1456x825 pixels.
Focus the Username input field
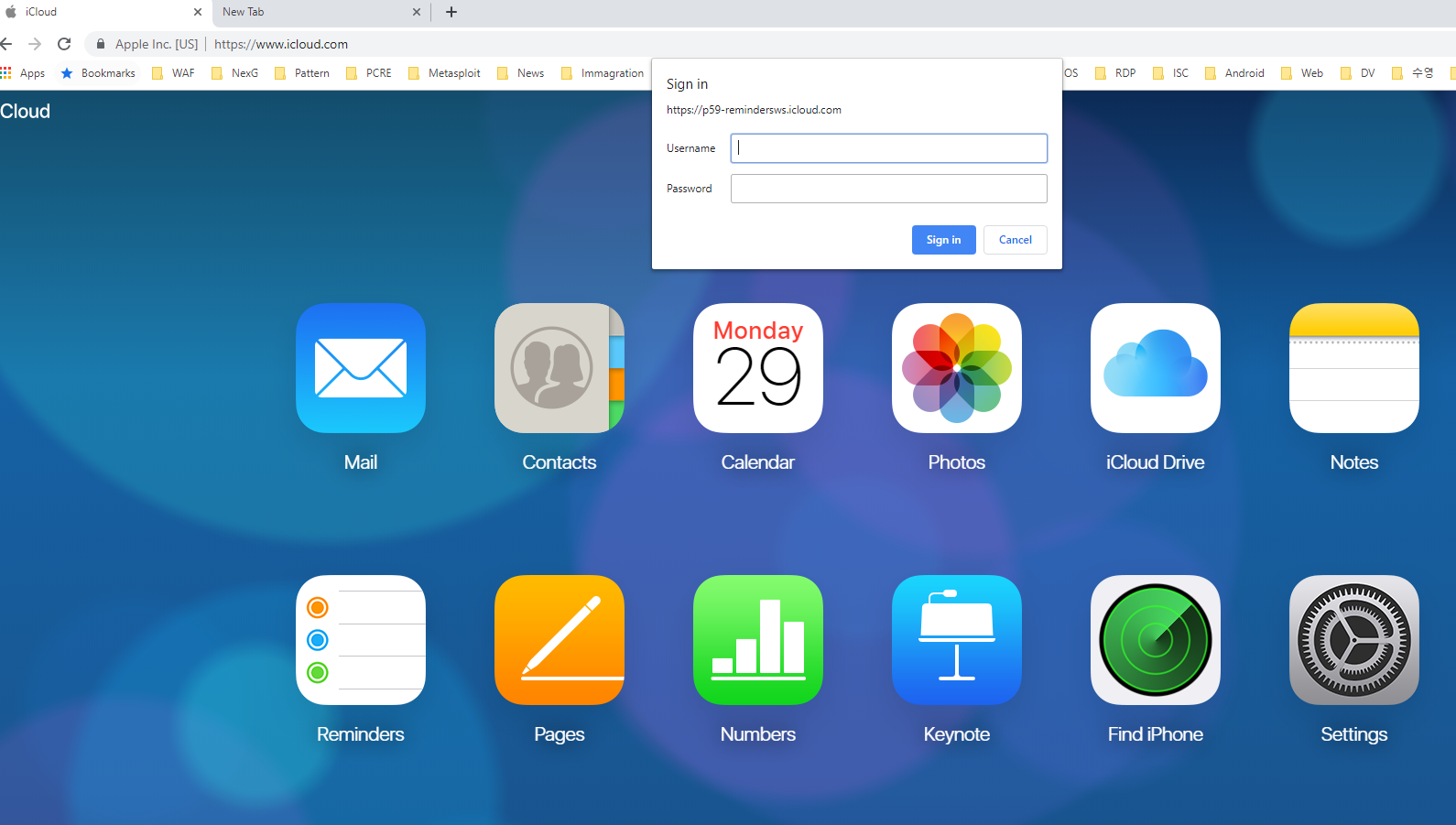tap(889, 148)
